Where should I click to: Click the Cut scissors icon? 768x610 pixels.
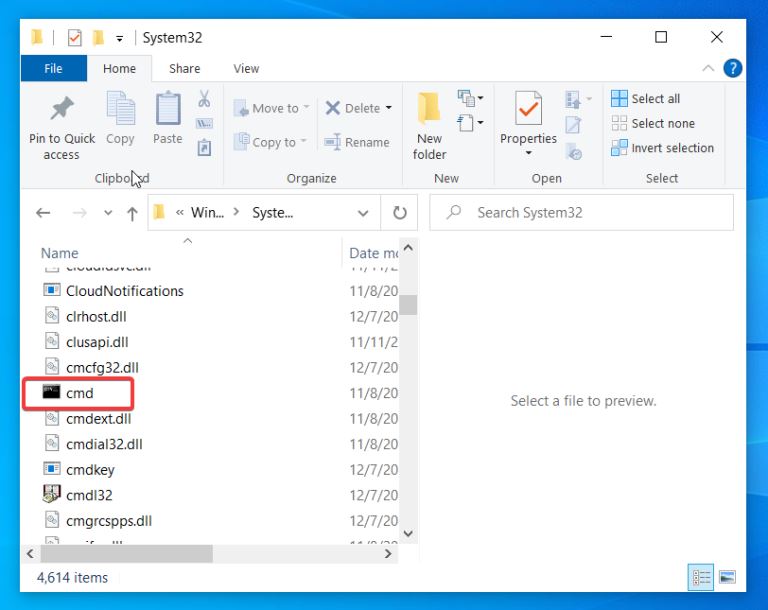(204, 98)
